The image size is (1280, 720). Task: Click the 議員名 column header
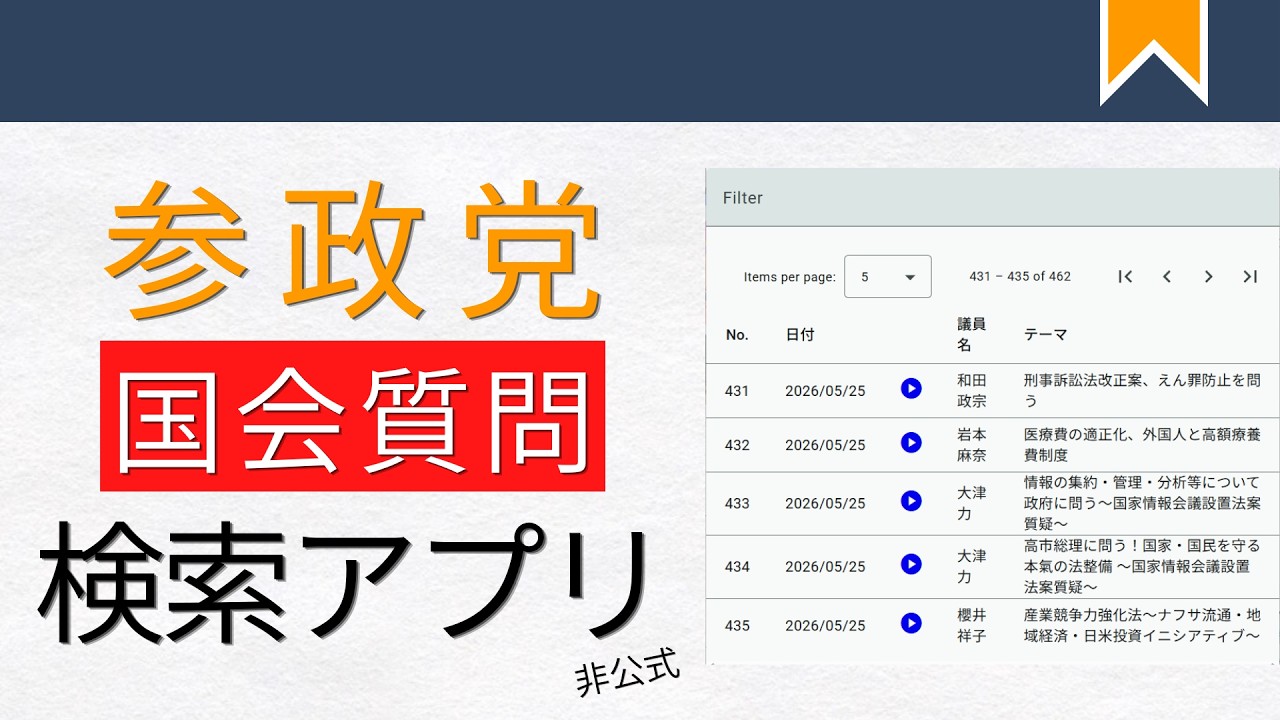pos(972,335)
